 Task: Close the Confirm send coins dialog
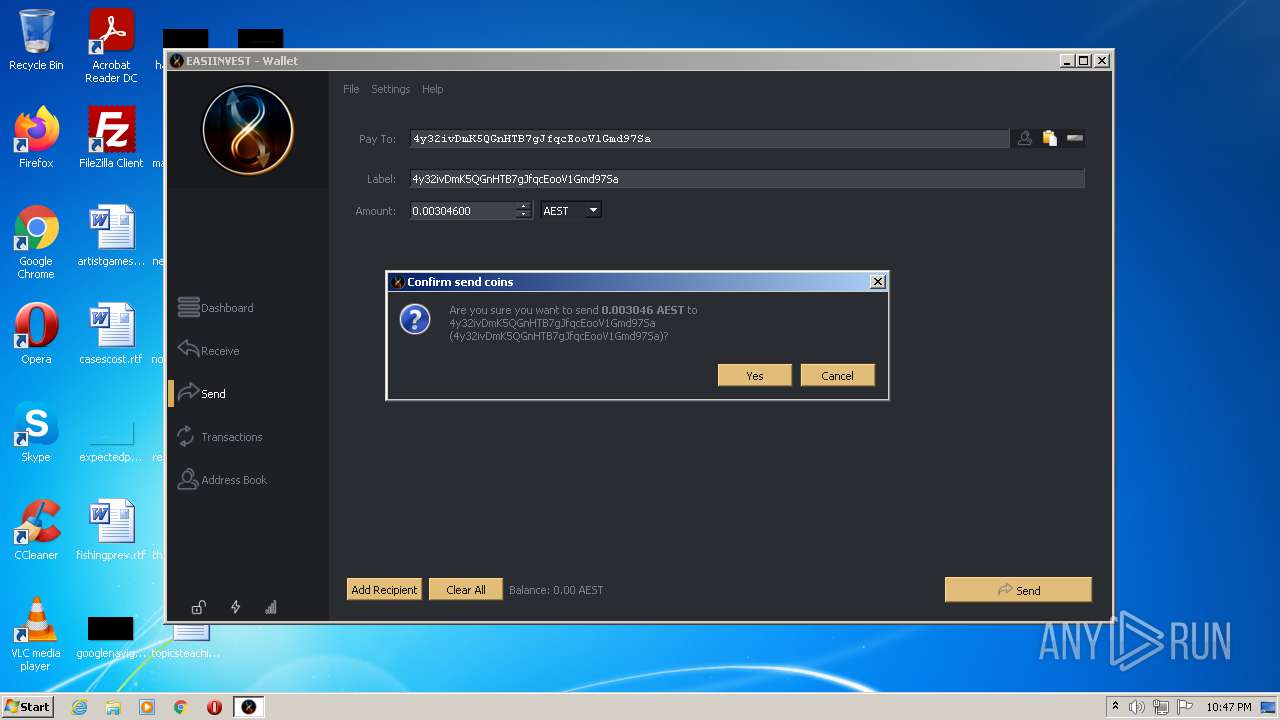click(878, 282)
